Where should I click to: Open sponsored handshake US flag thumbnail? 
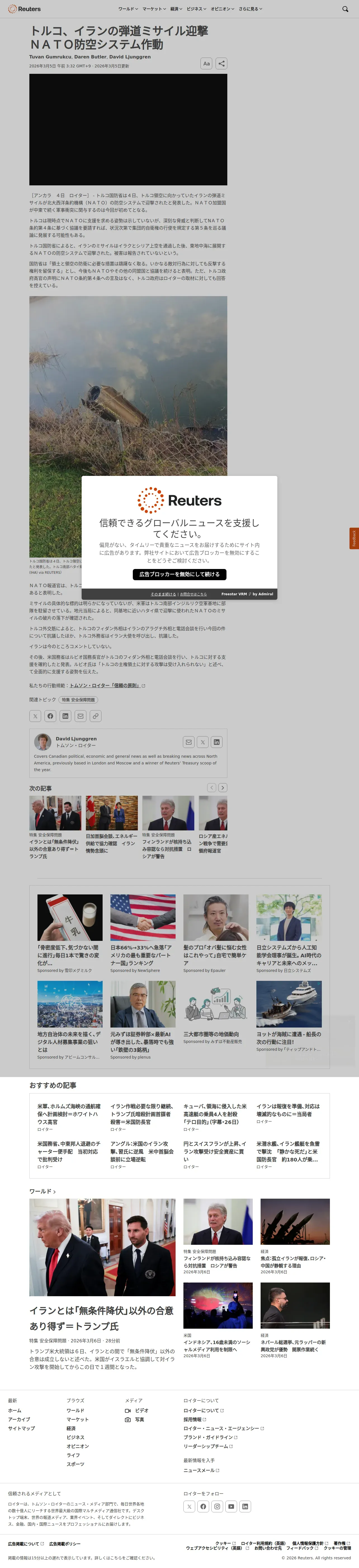click(143, 917)
